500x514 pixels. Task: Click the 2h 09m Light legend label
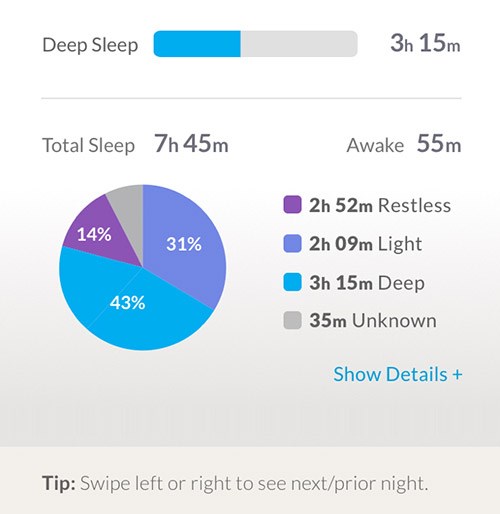click(x=366, y=244)
